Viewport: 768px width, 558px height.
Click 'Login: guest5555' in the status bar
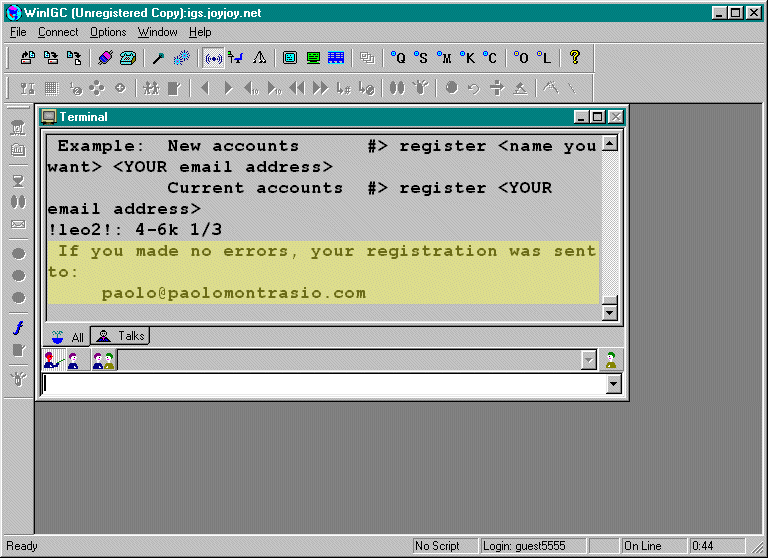click(x=533, y=546)
